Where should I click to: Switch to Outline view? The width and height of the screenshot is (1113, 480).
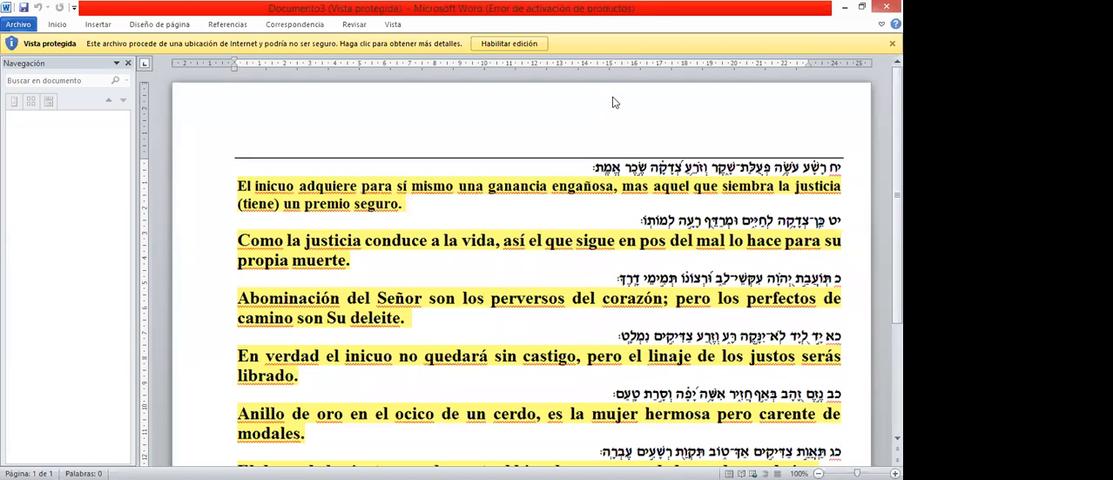tap(767, 473)
